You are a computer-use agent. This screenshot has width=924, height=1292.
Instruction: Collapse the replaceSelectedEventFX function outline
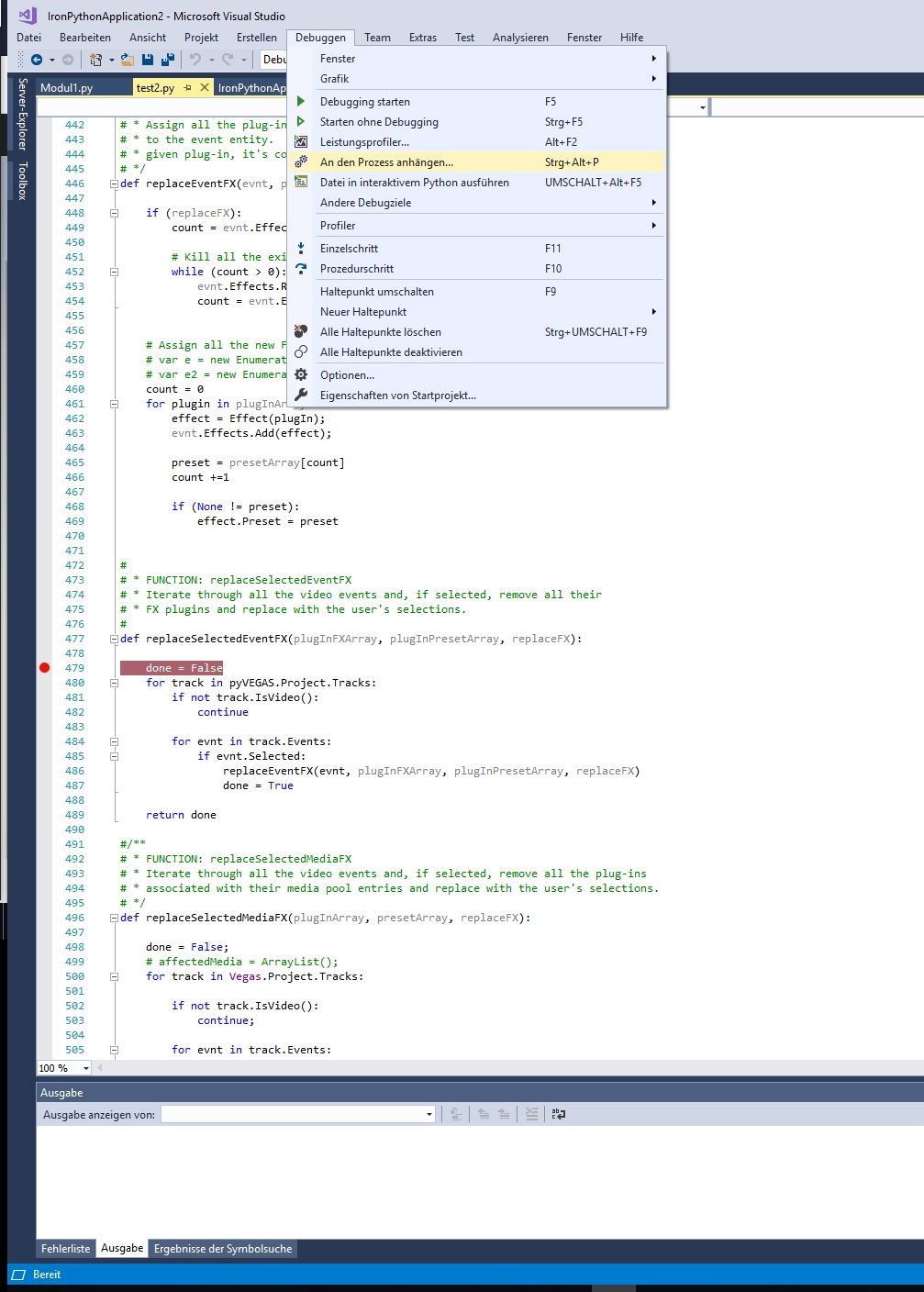(x=114, y=639)
